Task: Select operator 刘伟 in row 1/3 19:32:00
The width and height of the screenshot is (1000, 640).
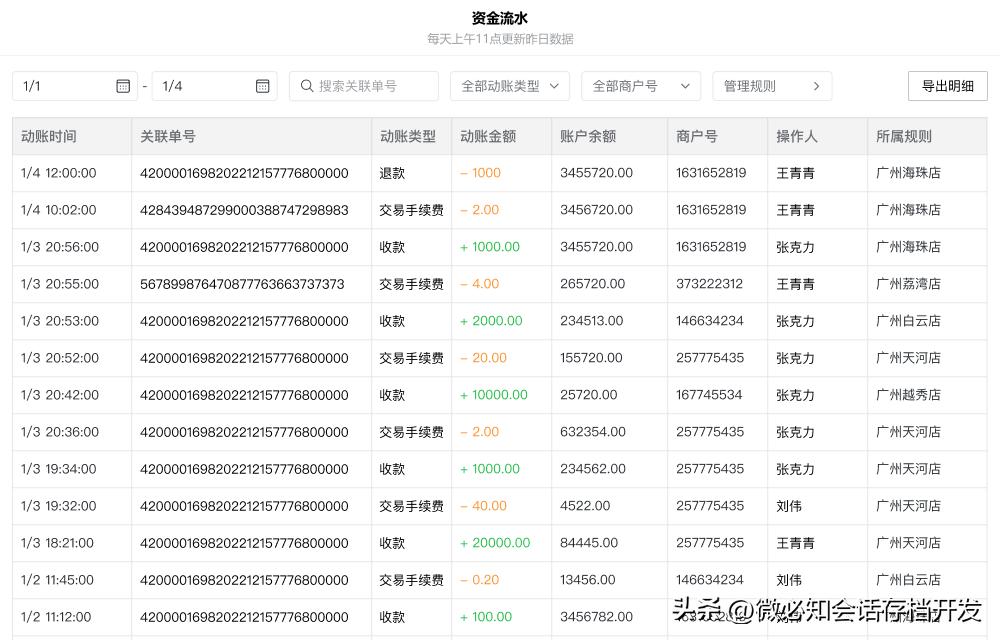Action: click(789, 506)
